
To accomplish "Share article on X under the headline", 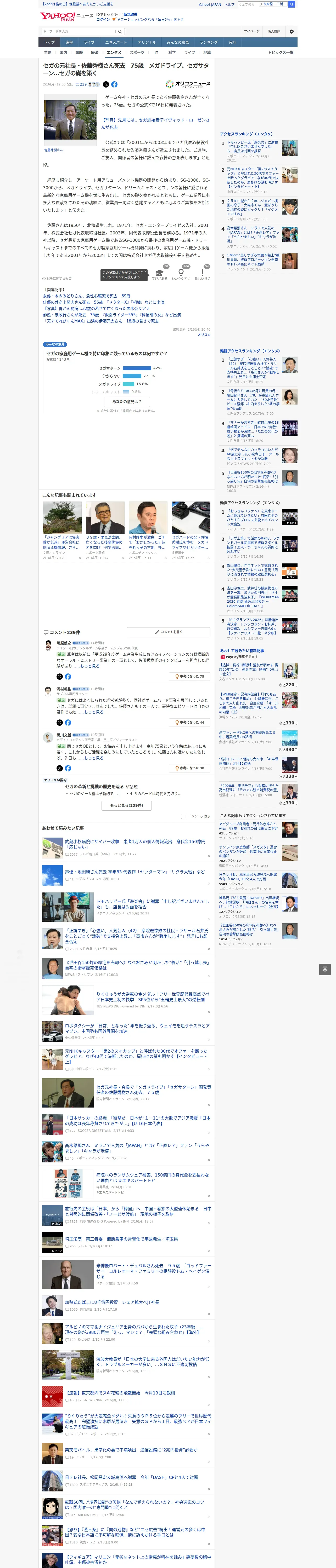I will (x=106, y=85).
